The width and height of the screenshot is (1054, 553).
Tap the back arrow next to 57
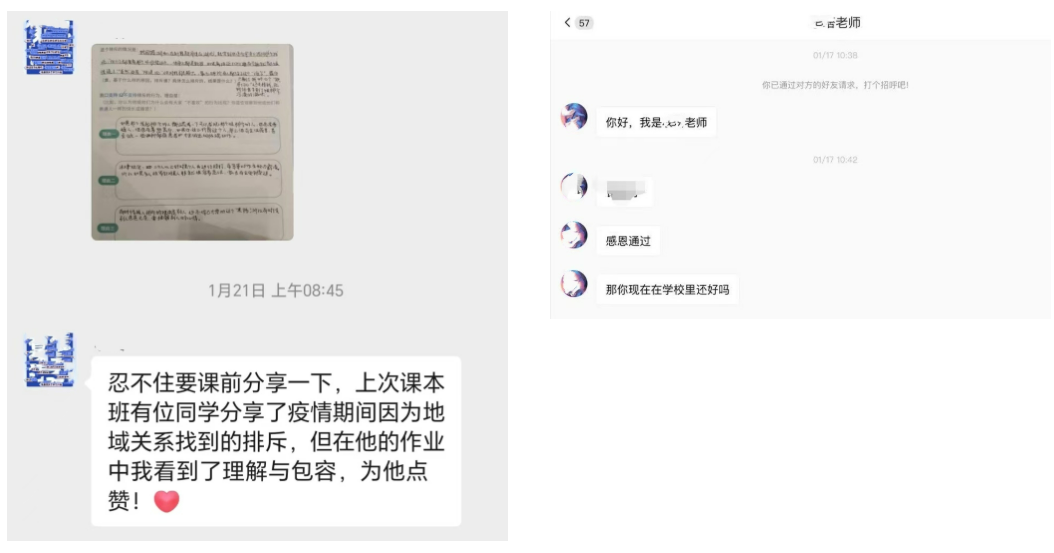pyautogui.click(x=567, y=23)
